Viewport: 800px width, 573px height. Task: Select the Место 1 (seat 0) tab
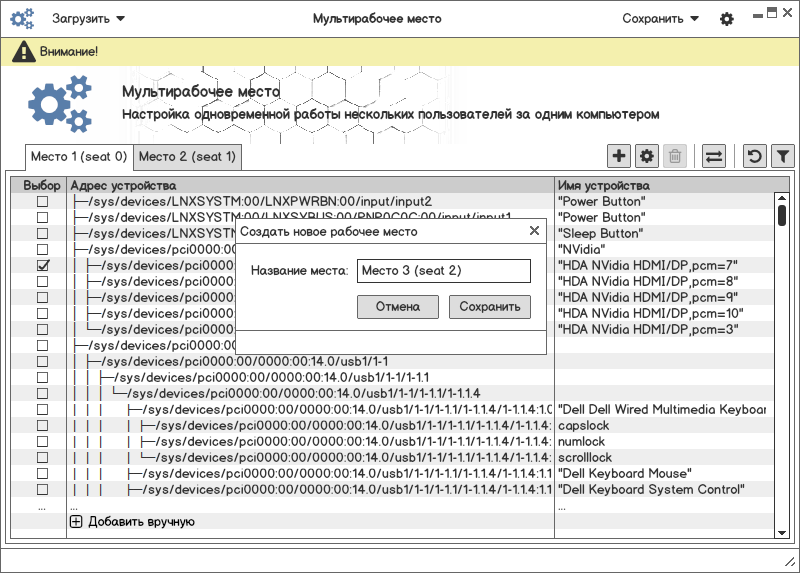79,157
